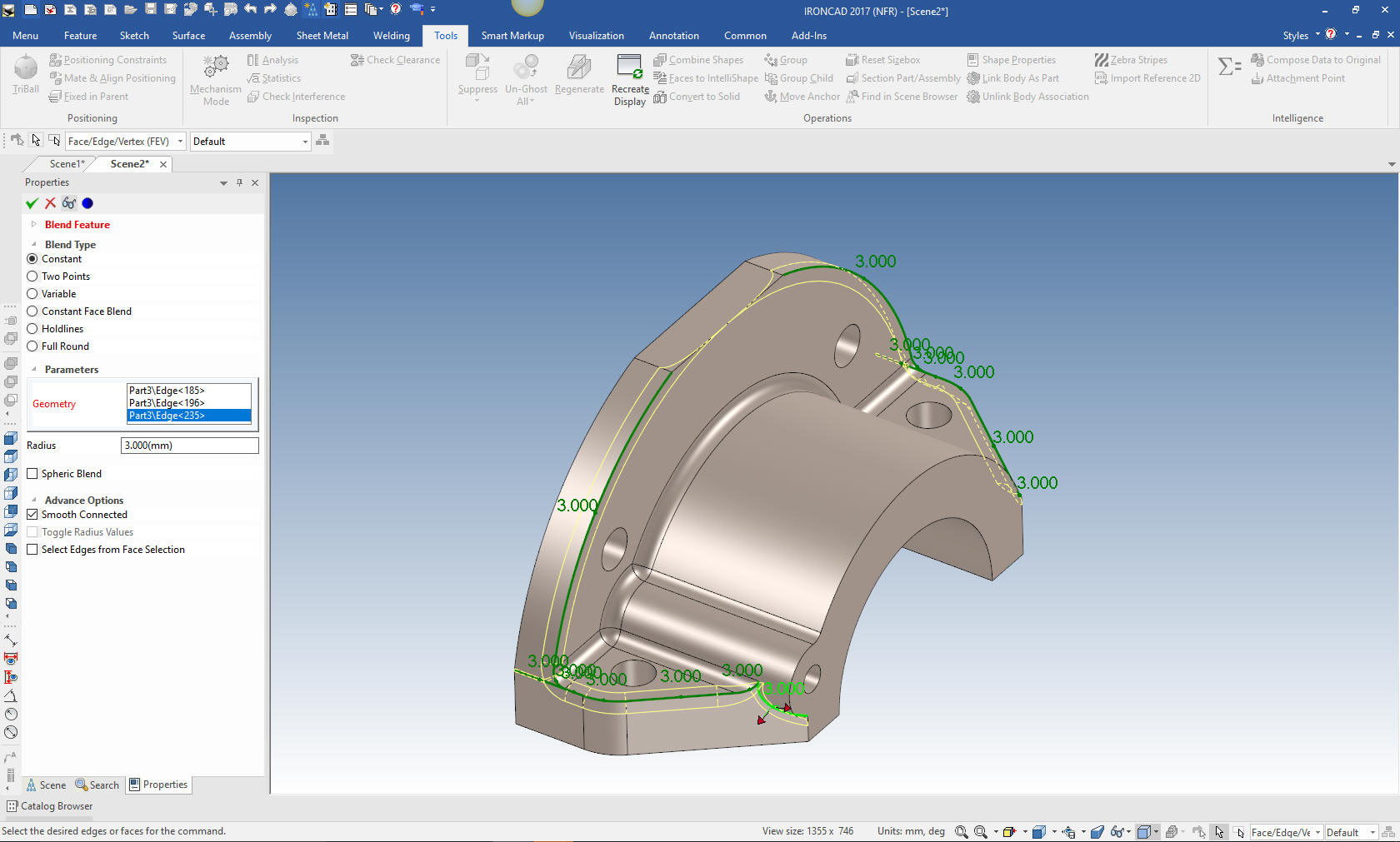
Task: Click the blue circle icon in Properties
Action: coord(87,203)
